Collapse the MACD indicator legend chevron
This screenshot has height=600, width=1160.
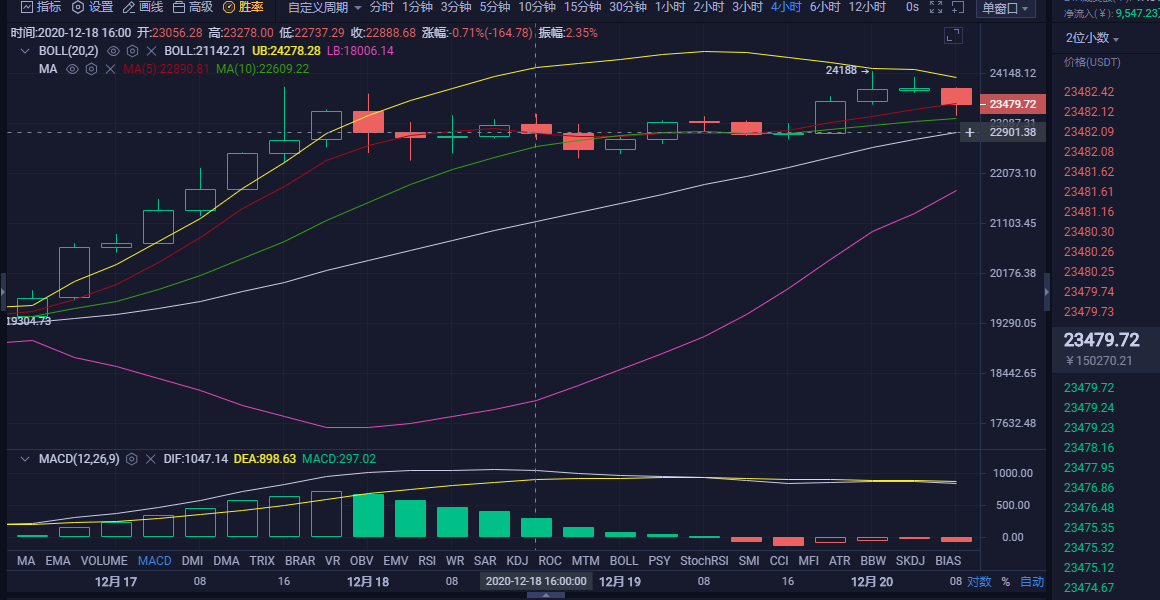(25, 459)
